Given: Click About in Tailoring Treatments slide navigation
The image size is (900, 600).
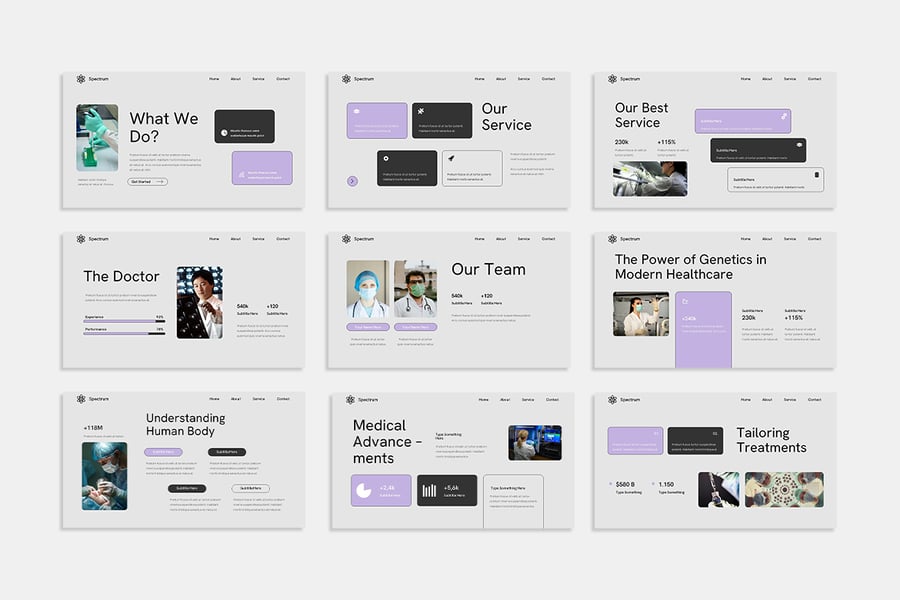Looking at the screenshot, I should (x=767, y=399).
